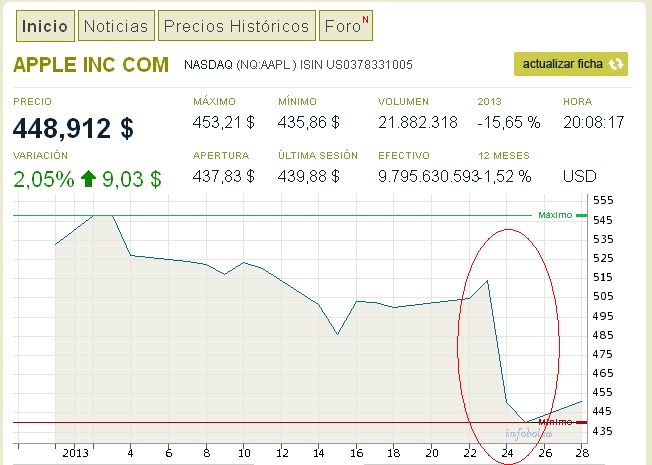Screen dimensions: 652x465
Task: Open the Precios Históricos tab
Action: pyautogui.click(x=237, y=26)
